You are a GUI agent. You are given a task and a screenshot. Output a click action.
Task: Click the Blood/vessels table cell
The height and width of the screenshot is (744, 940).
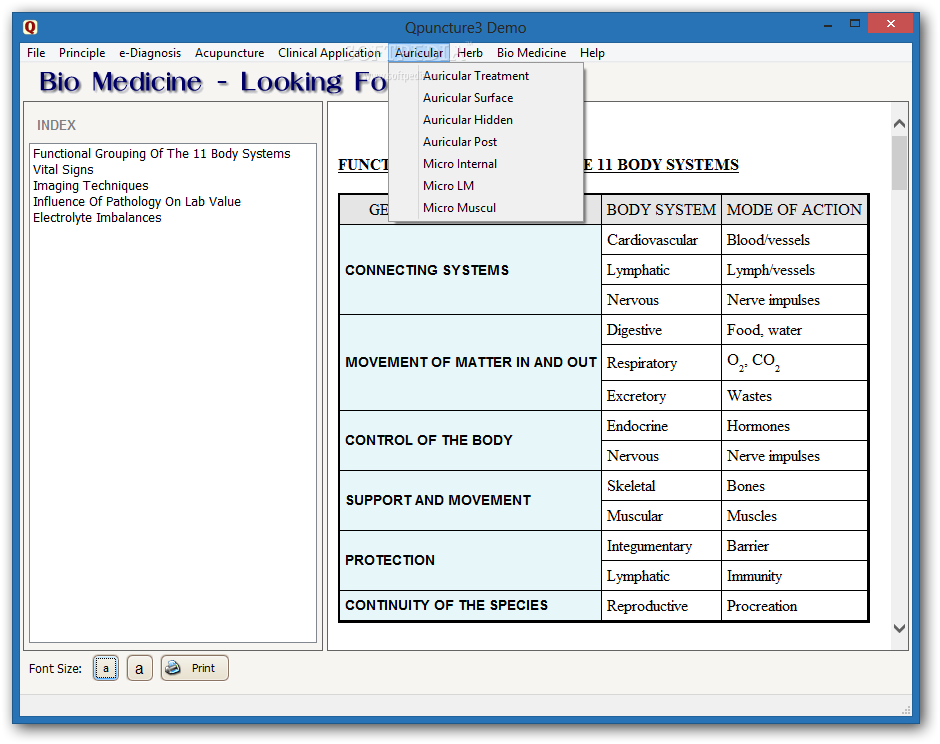tap(794, 240)
